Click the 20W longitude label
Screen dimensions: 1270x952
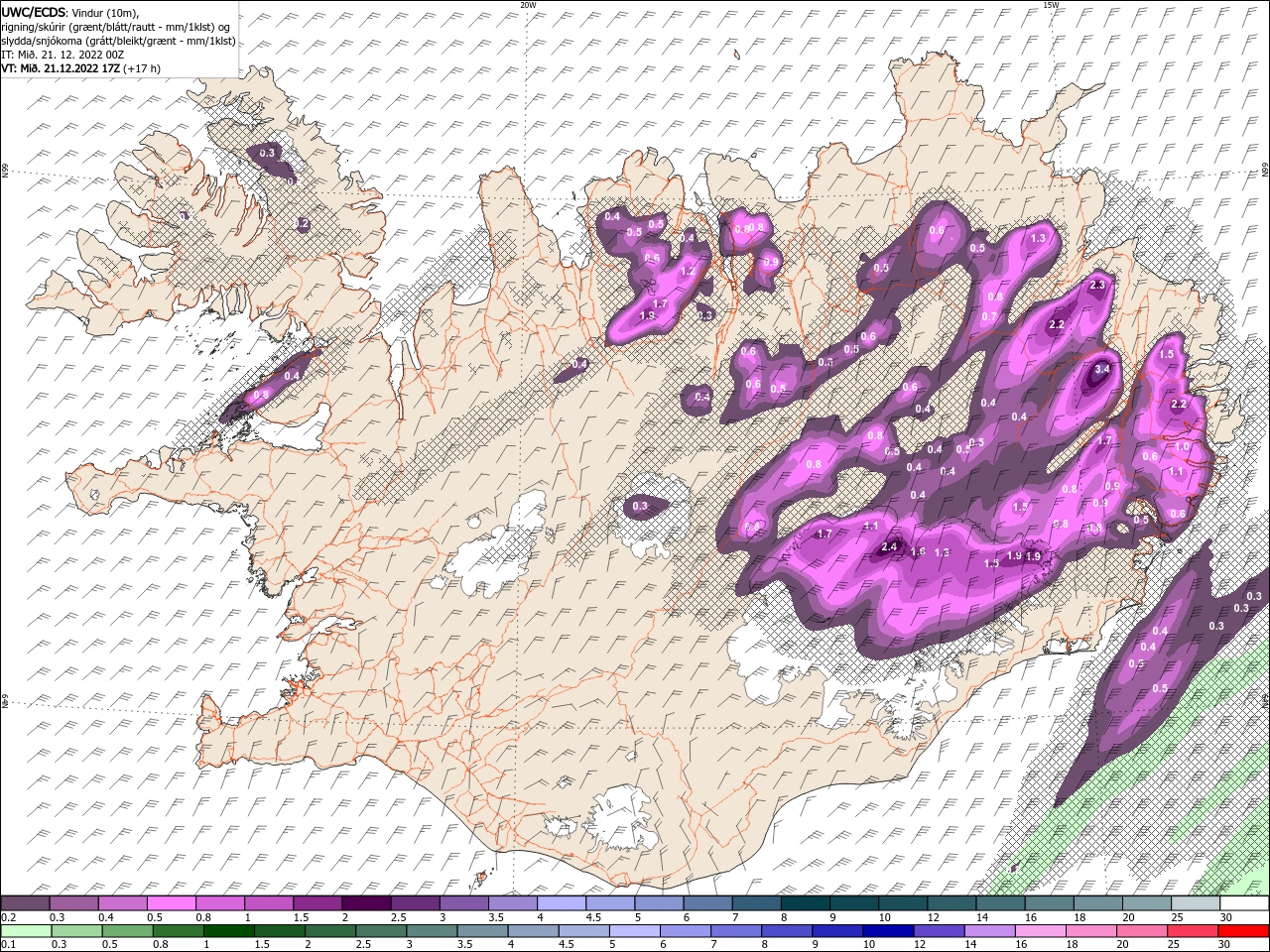click(x=528, y=5)
